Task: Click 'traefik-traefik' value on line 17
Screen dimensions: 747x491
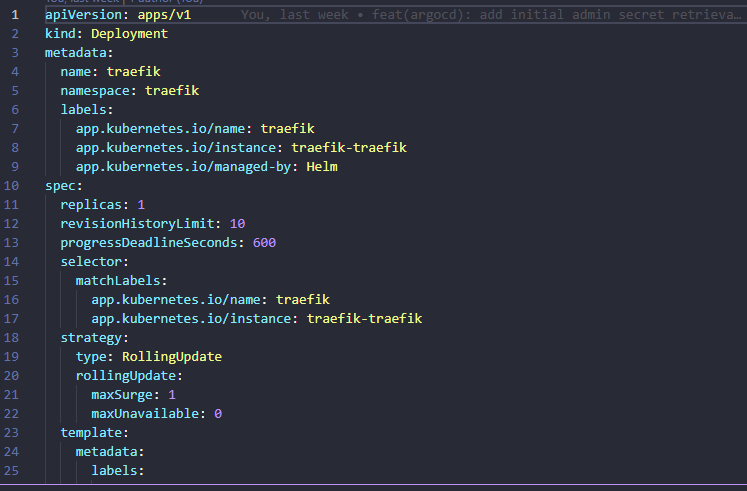Action: (x=364, y=319)
